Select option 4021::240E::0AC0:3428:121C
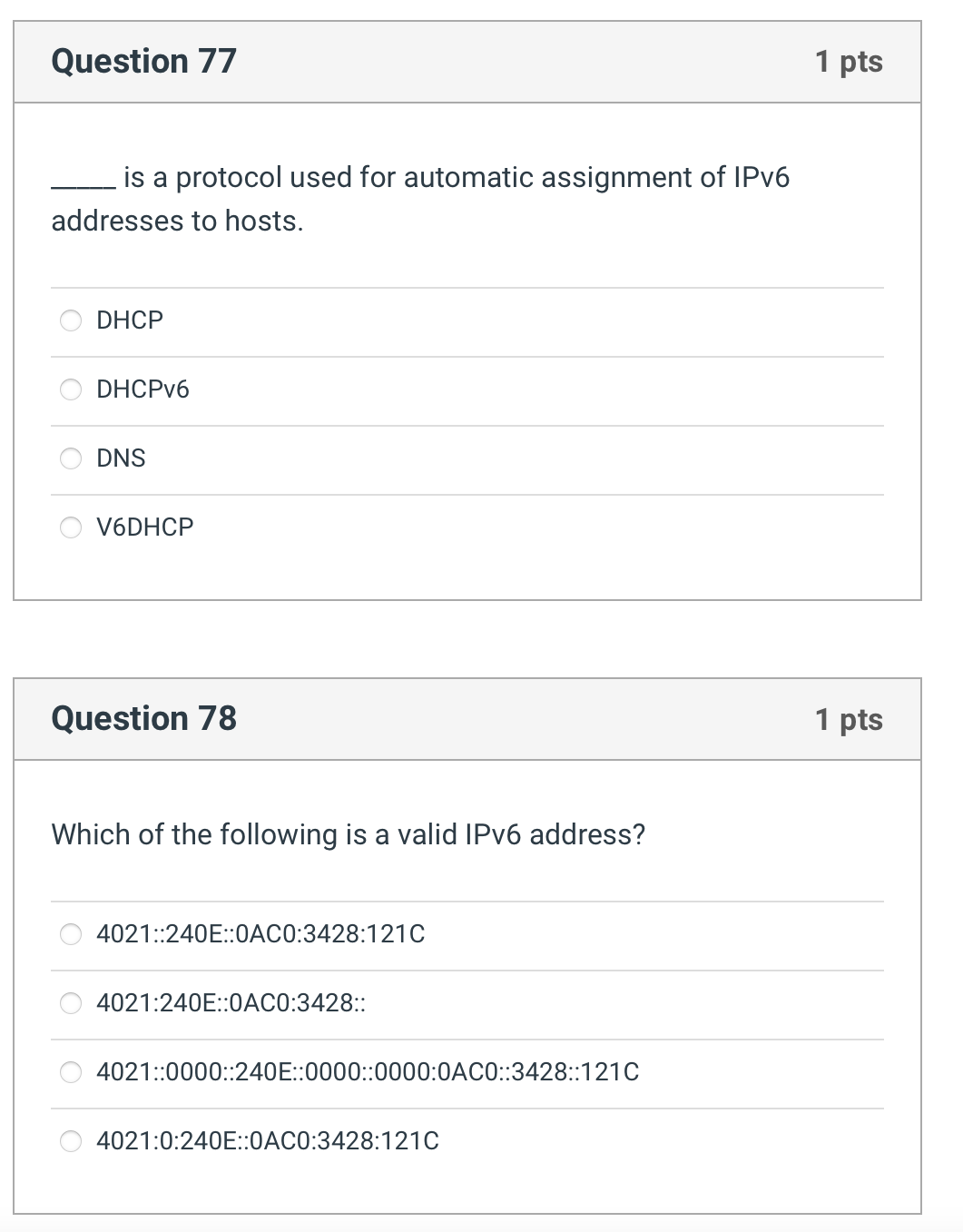Screen dimensions: 963x1232 [71, 934]
